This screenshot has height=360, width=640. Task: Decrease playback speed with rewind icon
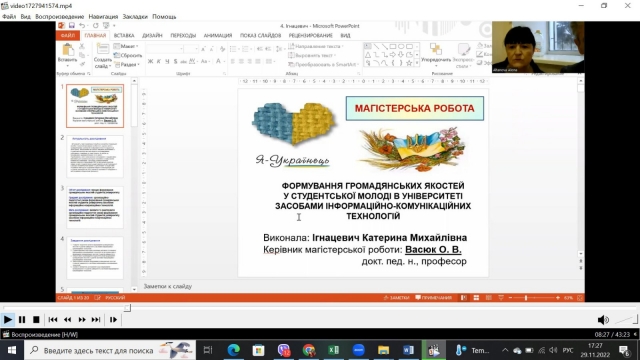(67, 320)
